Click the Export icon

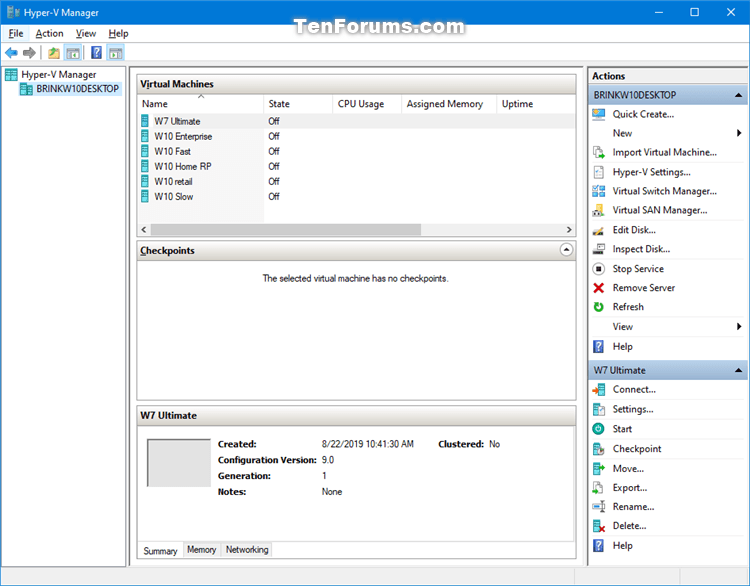pos(598,488)
